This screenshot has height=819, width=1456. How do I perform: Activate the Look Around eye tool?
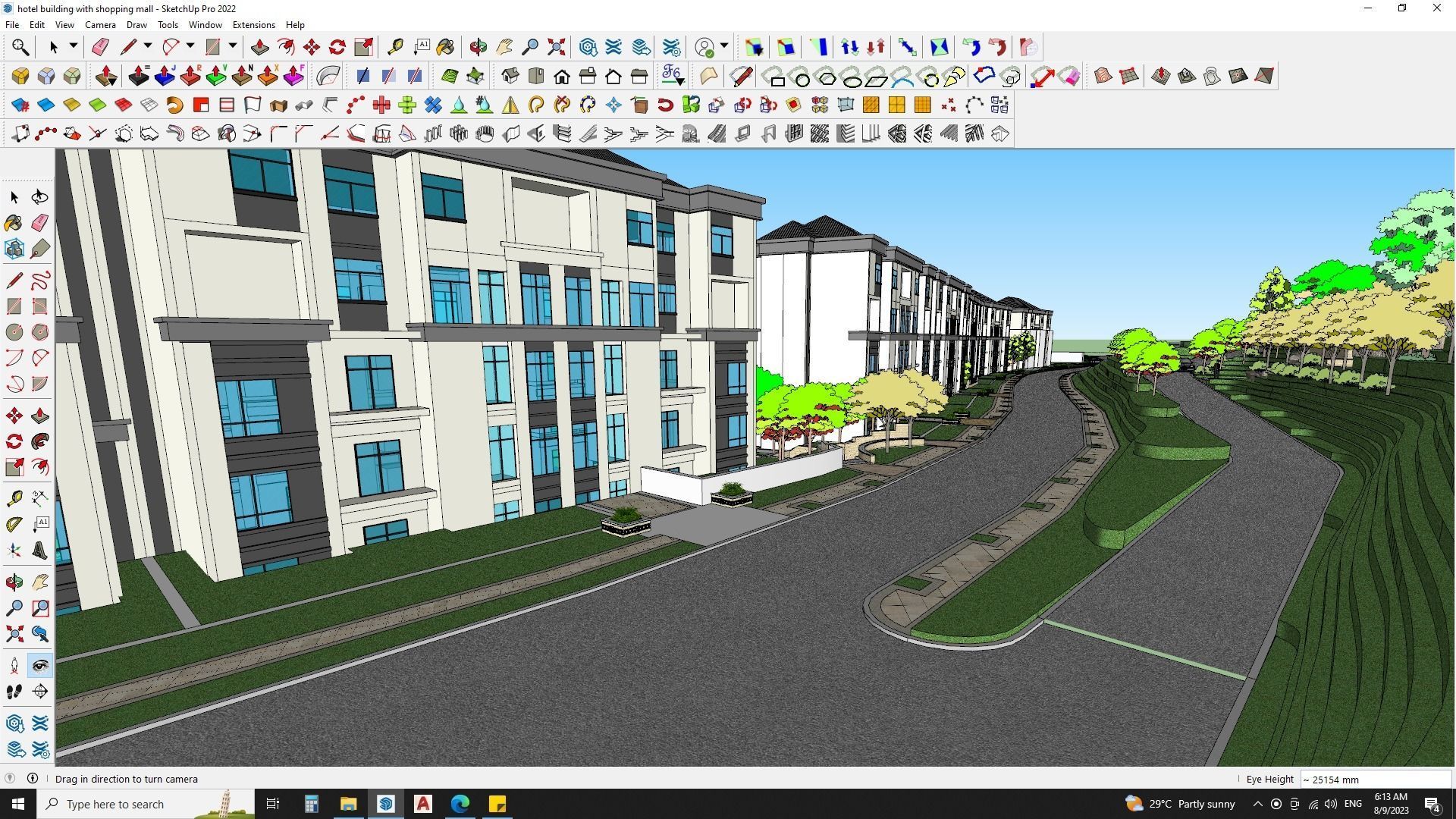click(x=39, y=666)
